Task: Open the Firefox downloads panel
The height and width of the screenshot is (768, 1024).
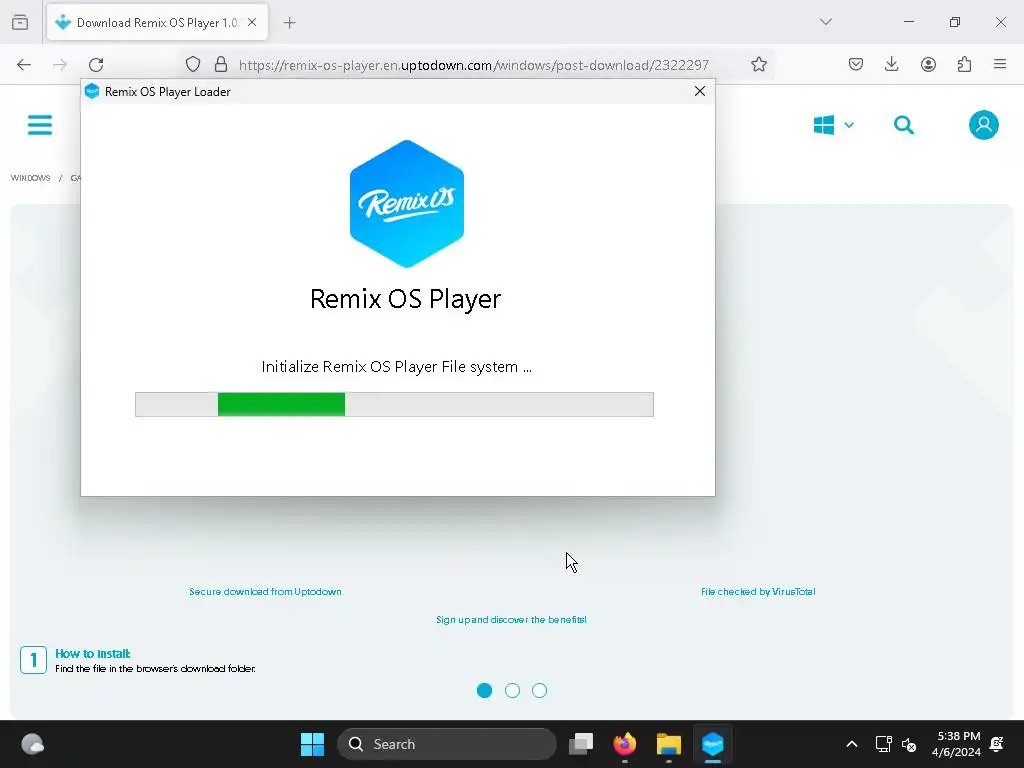Action: point(891,65)
